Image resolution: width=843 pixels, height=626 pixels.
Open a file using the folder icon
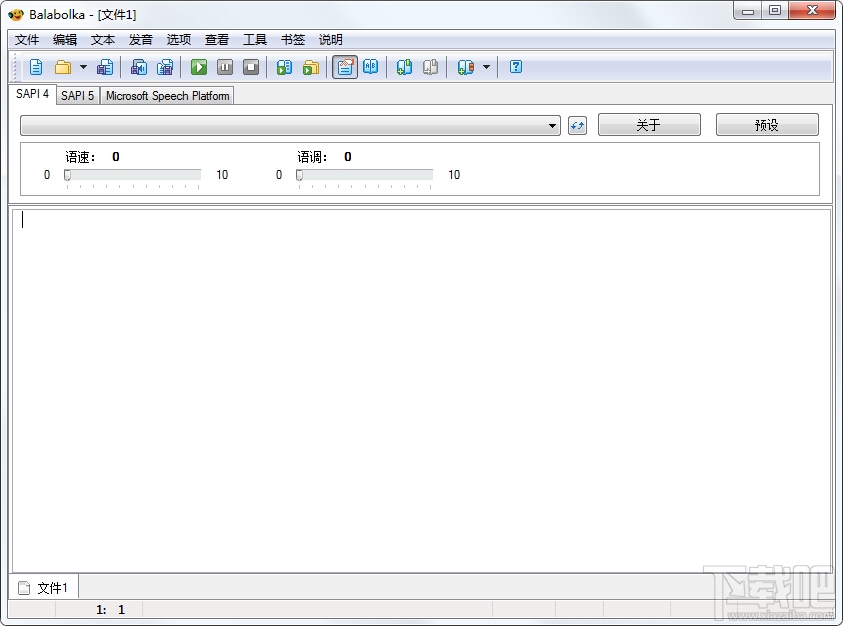point(63,67)
